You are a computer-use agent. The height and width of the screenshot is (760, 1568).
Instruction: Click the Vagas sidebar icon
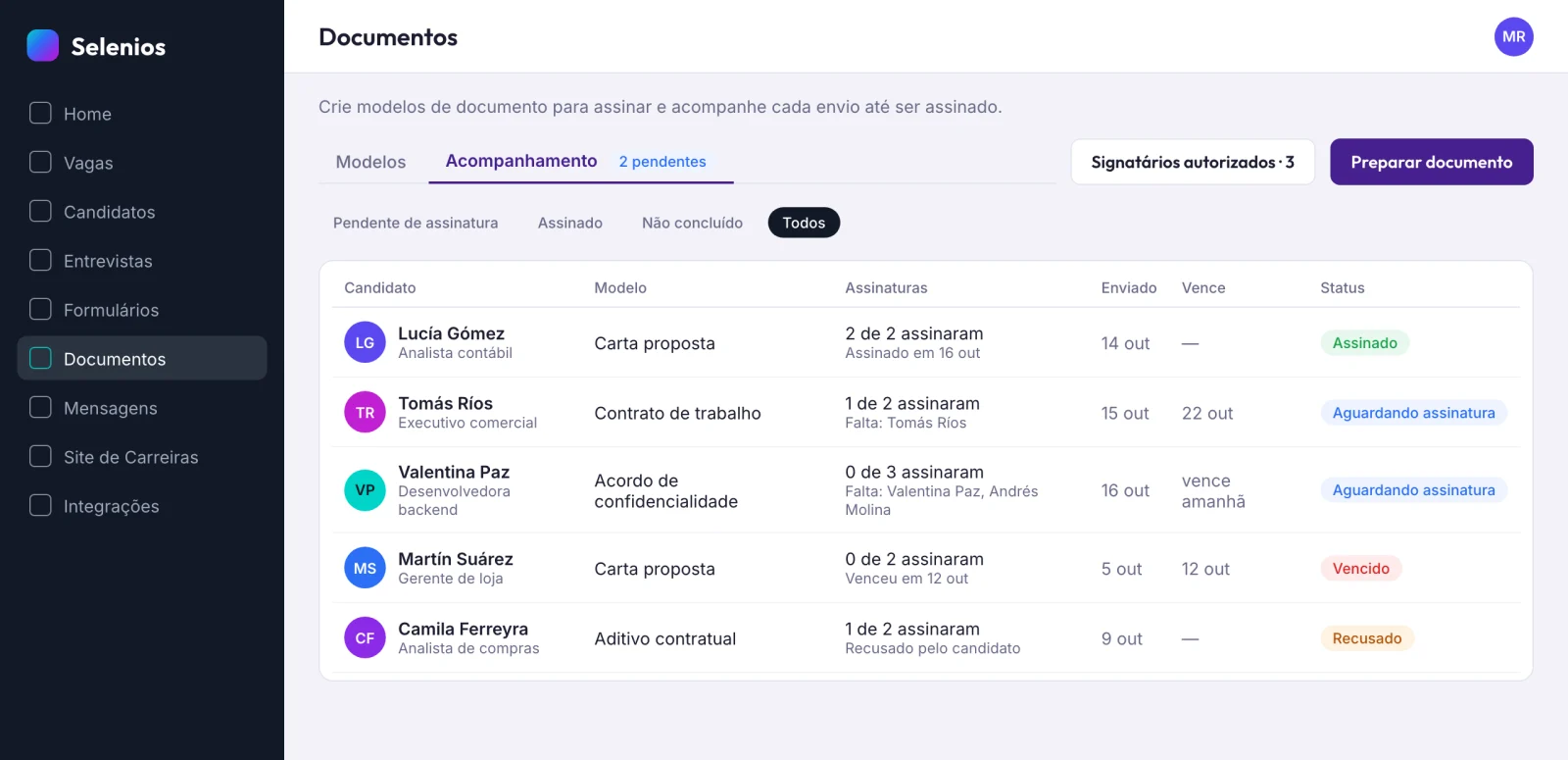point(40,162)
